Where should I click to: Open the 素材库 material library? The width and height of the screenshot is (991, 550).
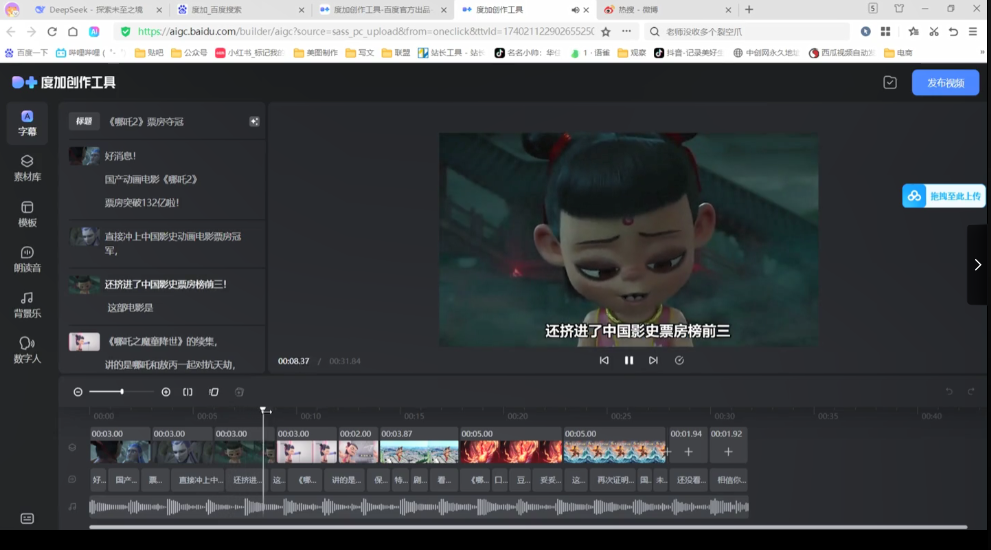(x=27, y=168)
